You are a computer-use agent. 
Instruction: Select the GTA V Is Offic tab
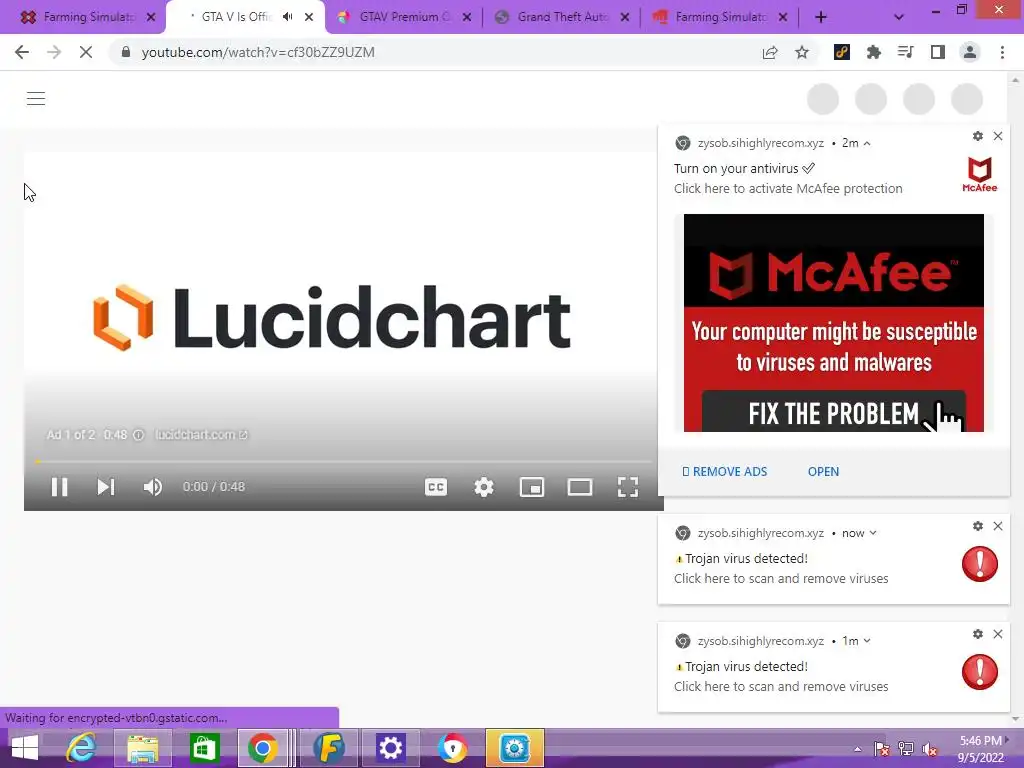235,17
